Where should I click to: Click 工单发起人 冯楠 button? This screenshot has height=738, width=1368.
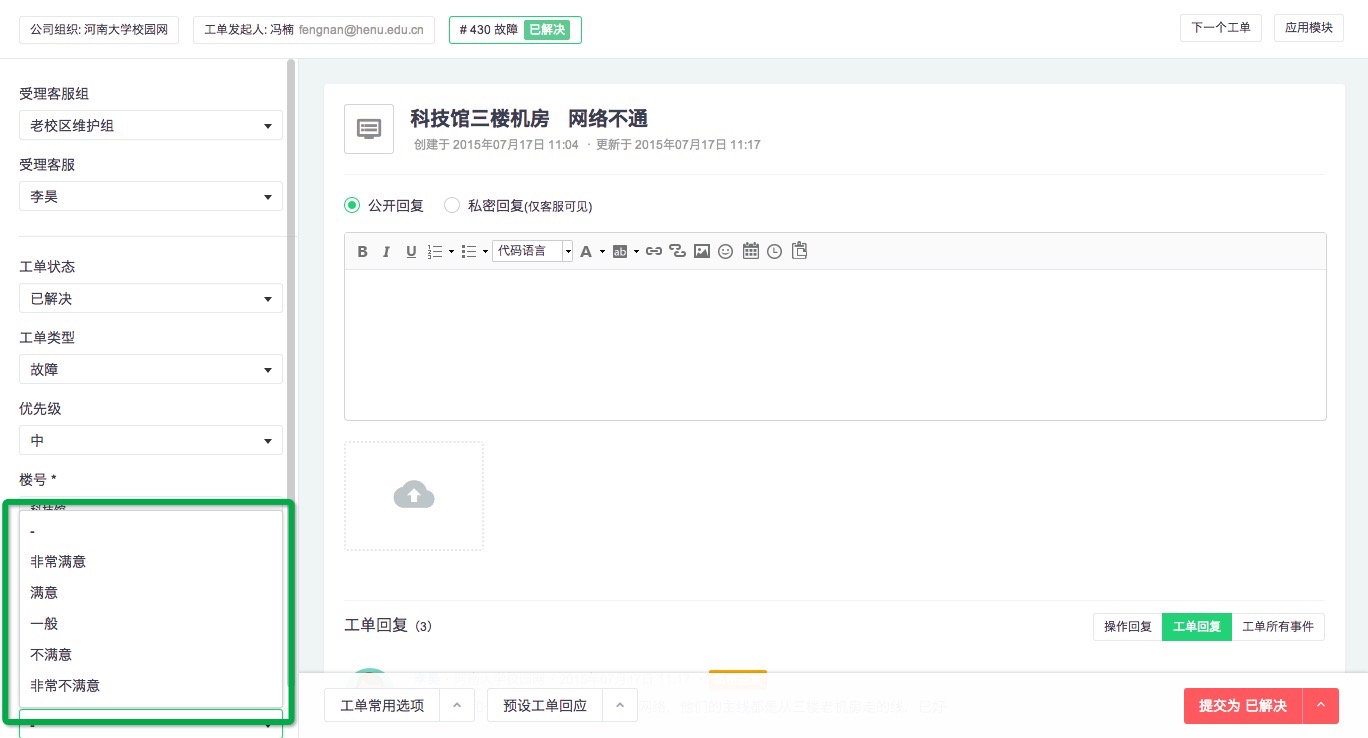pyautogui.click(x=313, y=29)
